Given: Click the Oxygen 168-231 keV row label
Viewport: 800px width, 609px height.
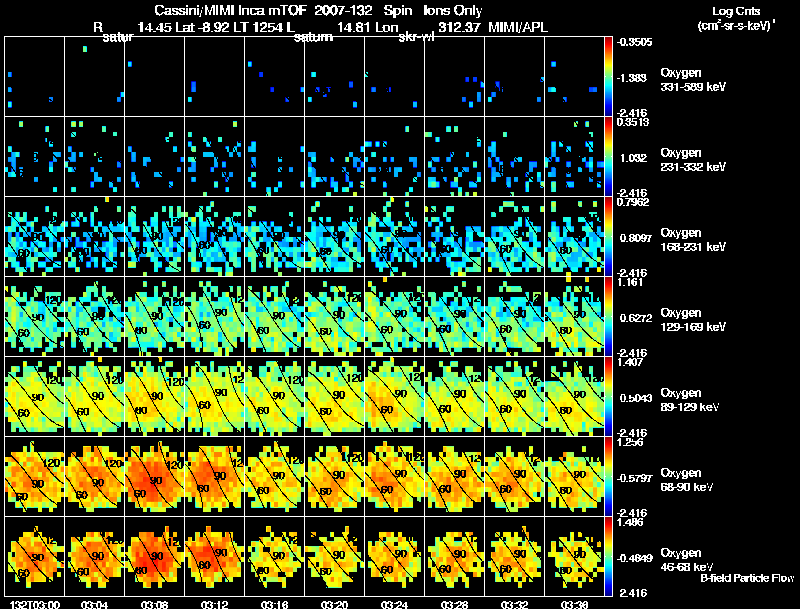Looking at the screenshot, I should (x=693, y=240).
